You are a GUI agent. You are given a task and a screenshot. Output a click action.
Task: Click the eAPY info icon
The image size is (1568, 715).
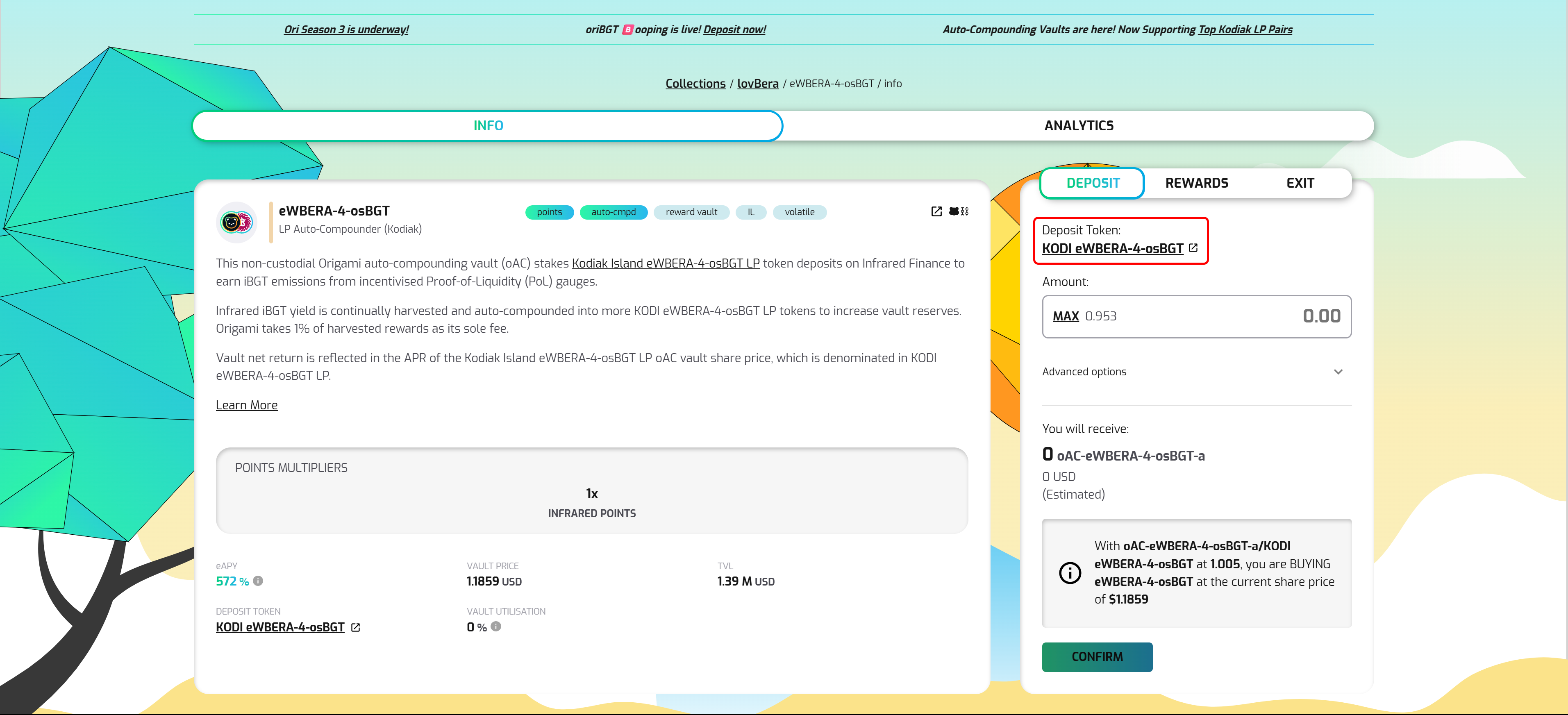pos(258,581)
